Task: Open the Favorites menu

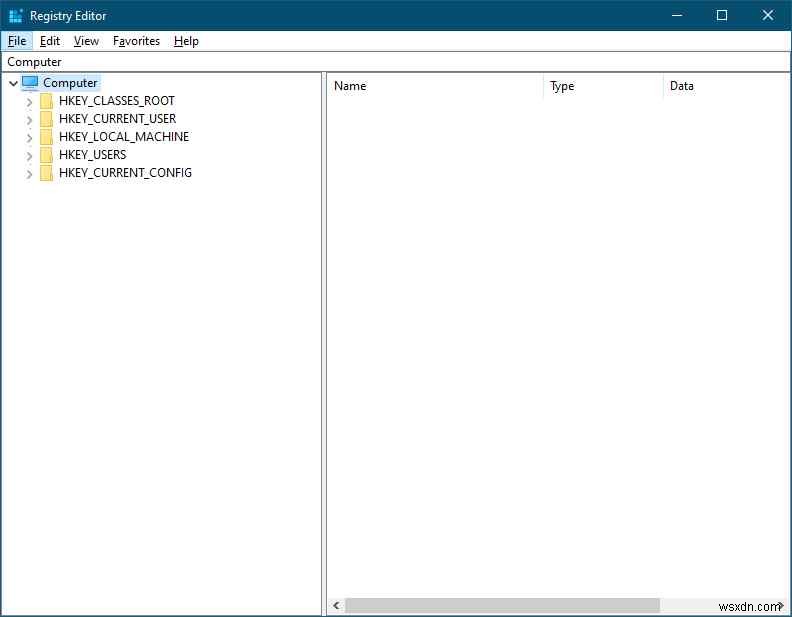Action: (136, 41)
